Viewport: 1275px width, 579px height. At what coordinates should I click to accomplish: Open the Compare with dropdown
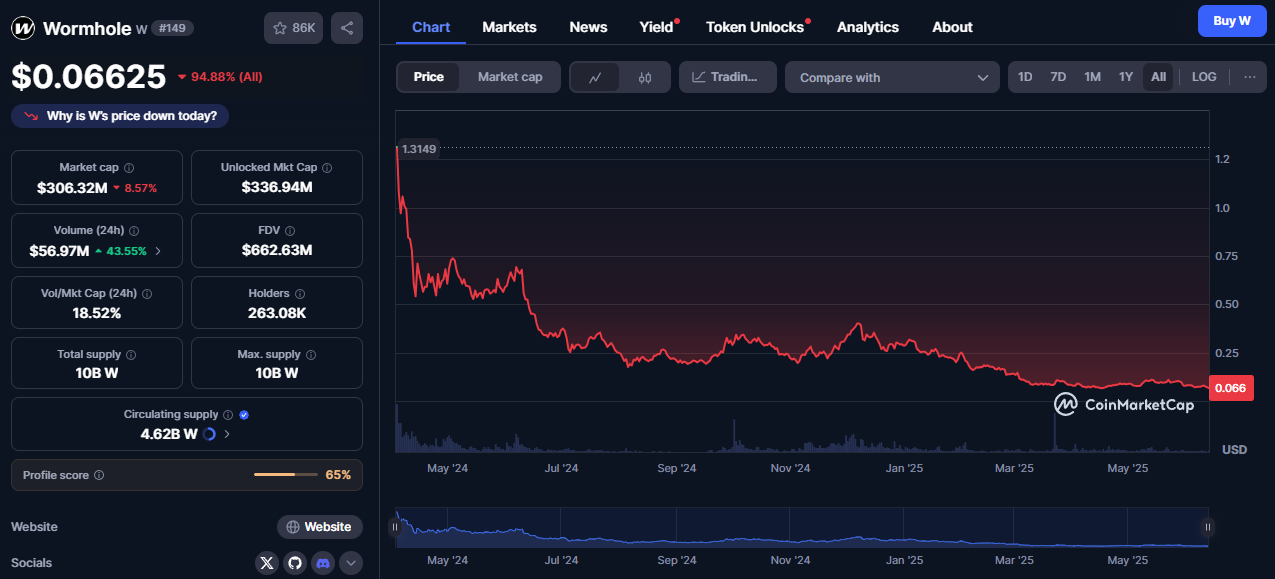pyautogui.click(x=892, y=77)
